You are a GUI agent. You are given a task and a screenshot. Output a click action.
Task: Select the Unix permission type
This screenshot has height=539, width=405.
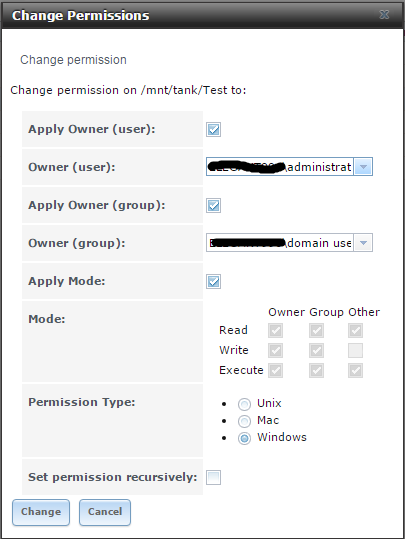click(244, 404)
